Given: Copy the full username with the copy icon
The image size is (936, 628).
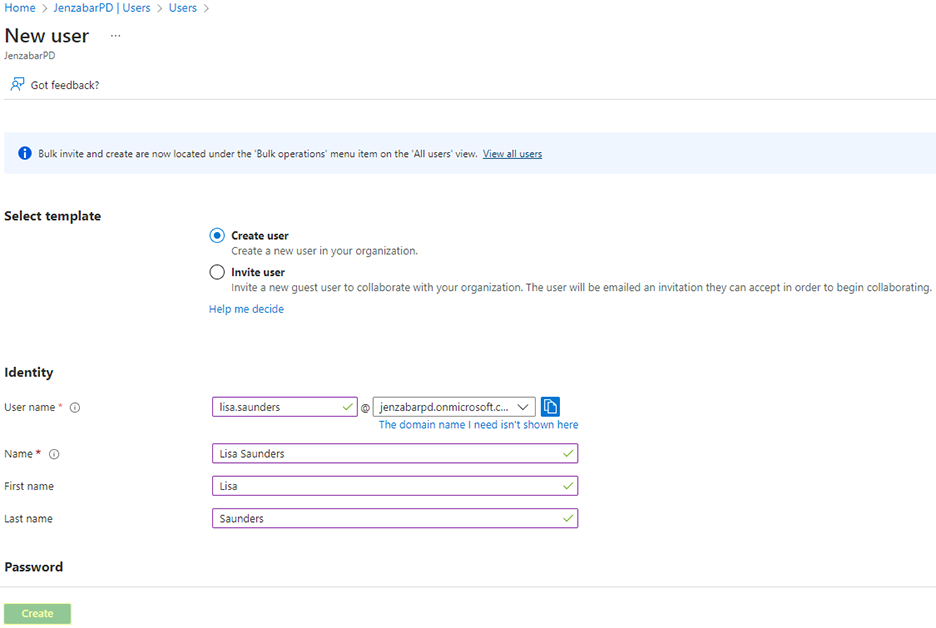Looking at the screenshot, I should coord(550,406).
